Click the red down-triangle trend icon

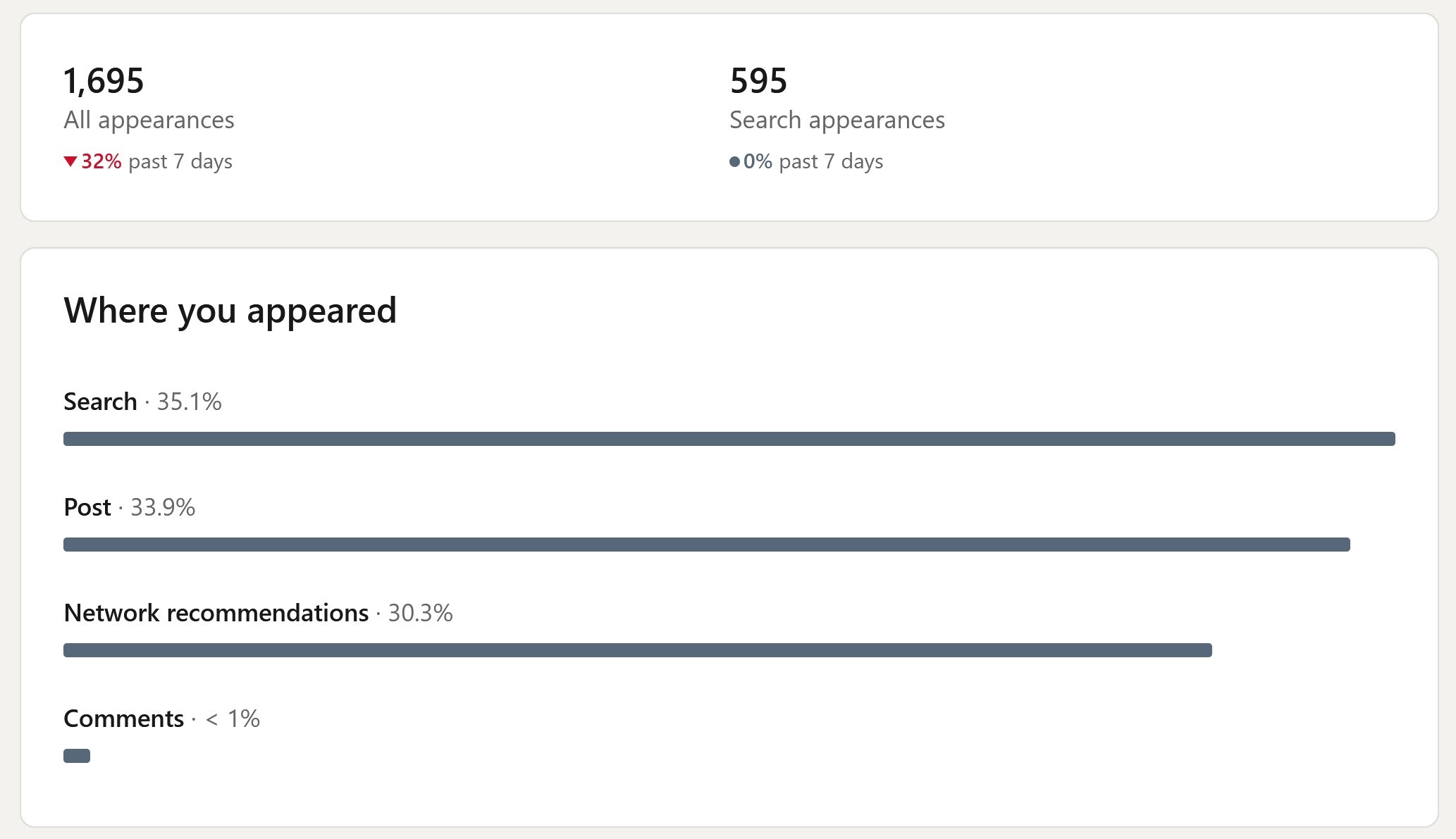70,161
